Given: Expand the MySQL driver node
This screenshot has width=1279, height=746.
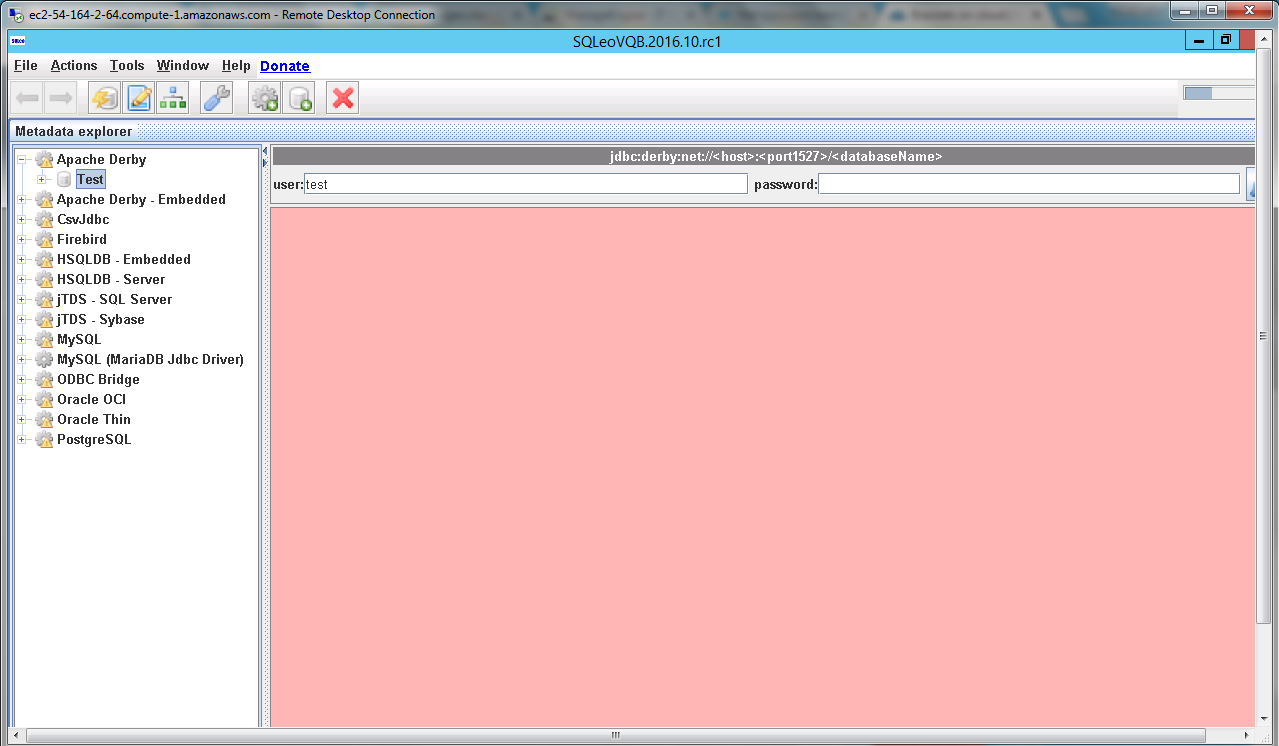Looking at the screenshot, I should pos(21,340).
